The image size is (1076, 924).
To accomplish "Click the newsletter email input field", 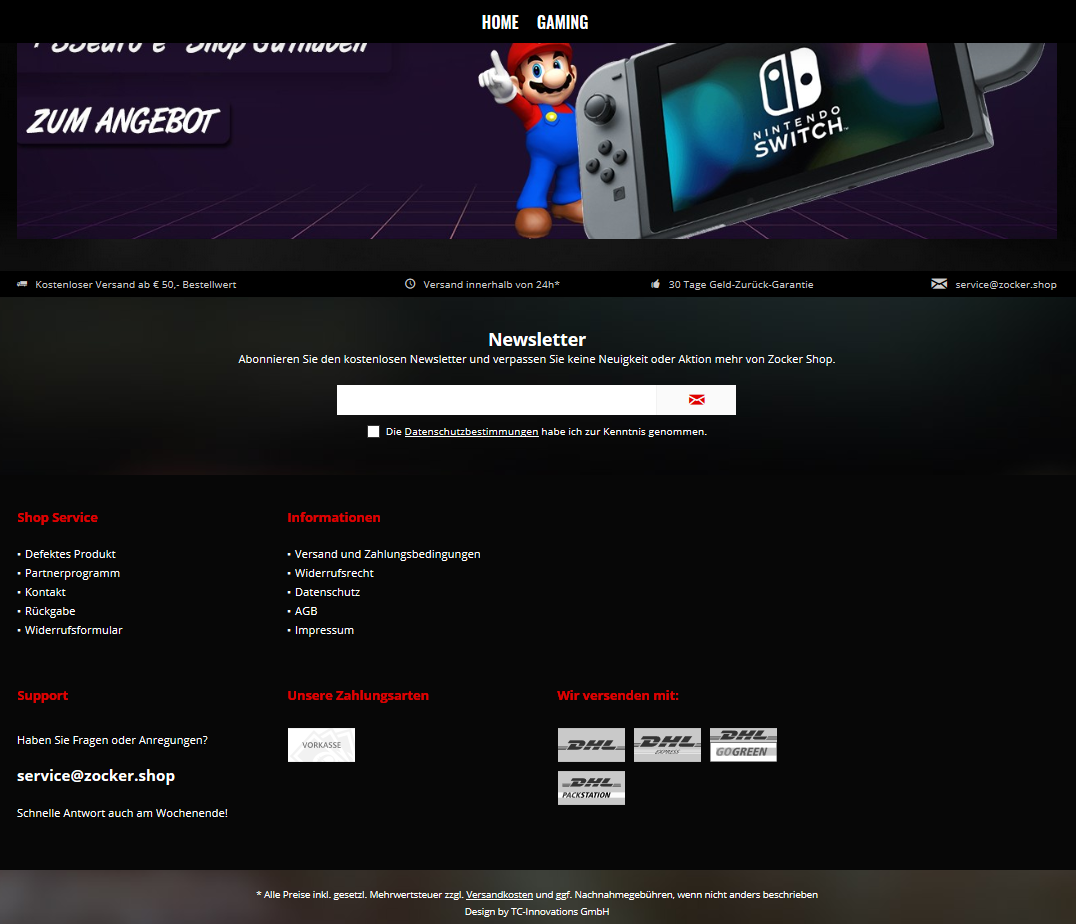I will [496, 400].
